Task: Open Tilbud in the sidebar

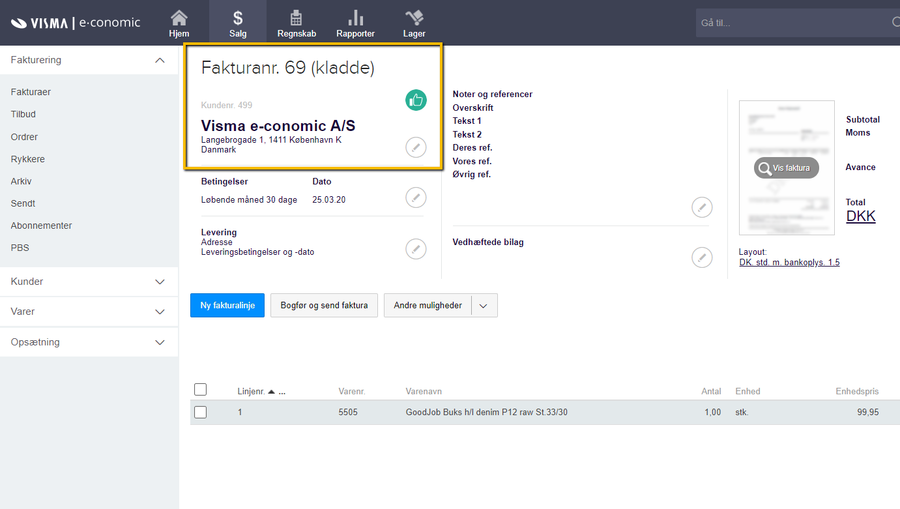Action: (x=23, y=114)
